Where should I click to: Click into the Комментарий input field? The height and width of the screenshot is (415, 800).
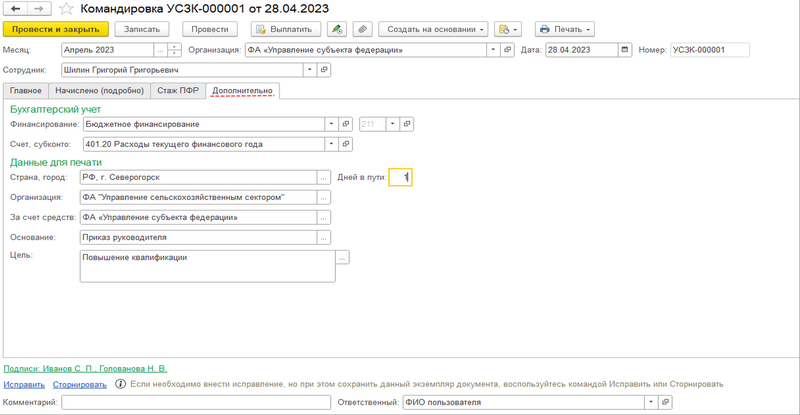pos(195,402)
